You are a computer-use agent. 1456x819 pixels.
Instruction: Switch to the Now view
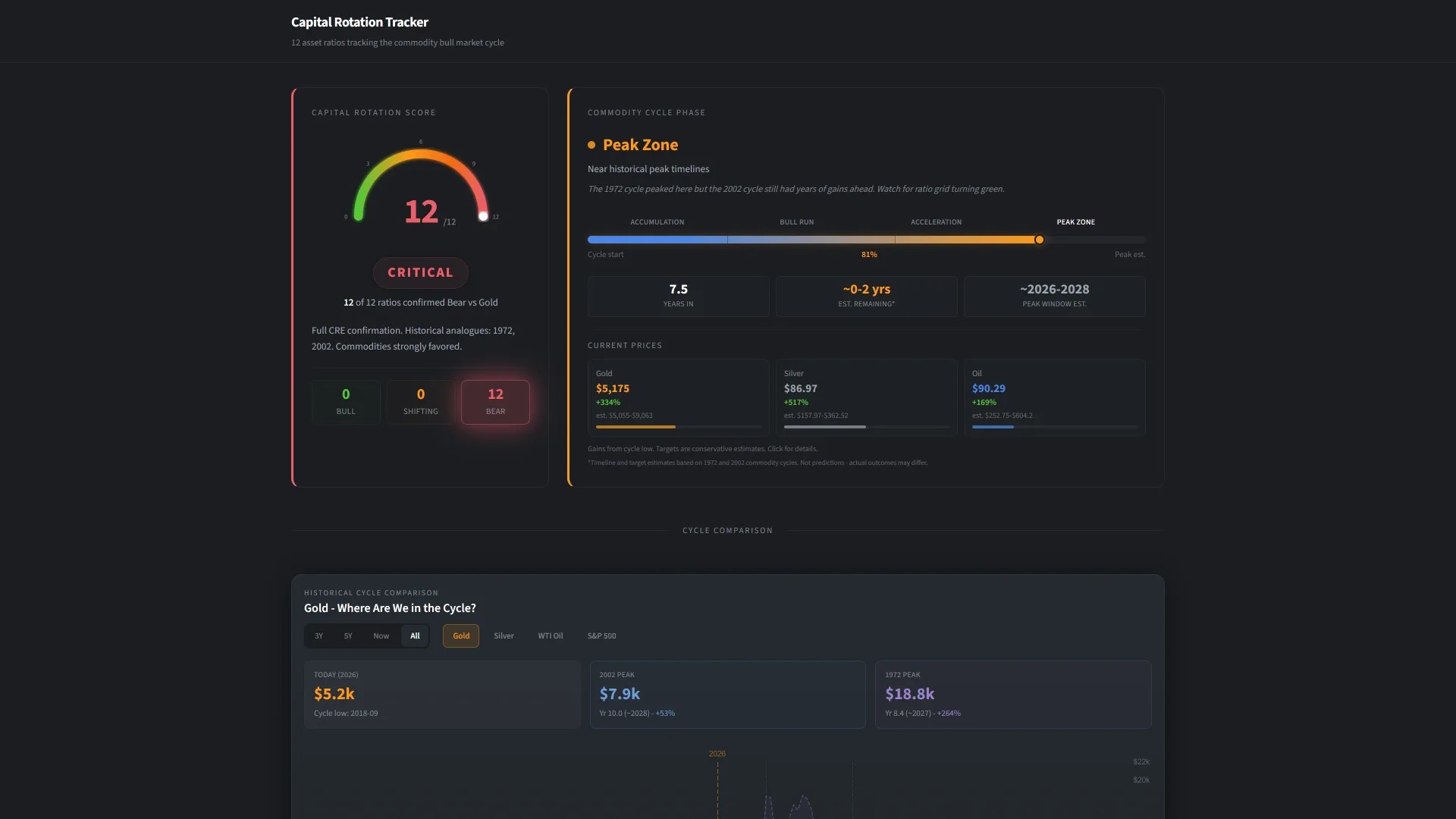(x=381, y=635)
